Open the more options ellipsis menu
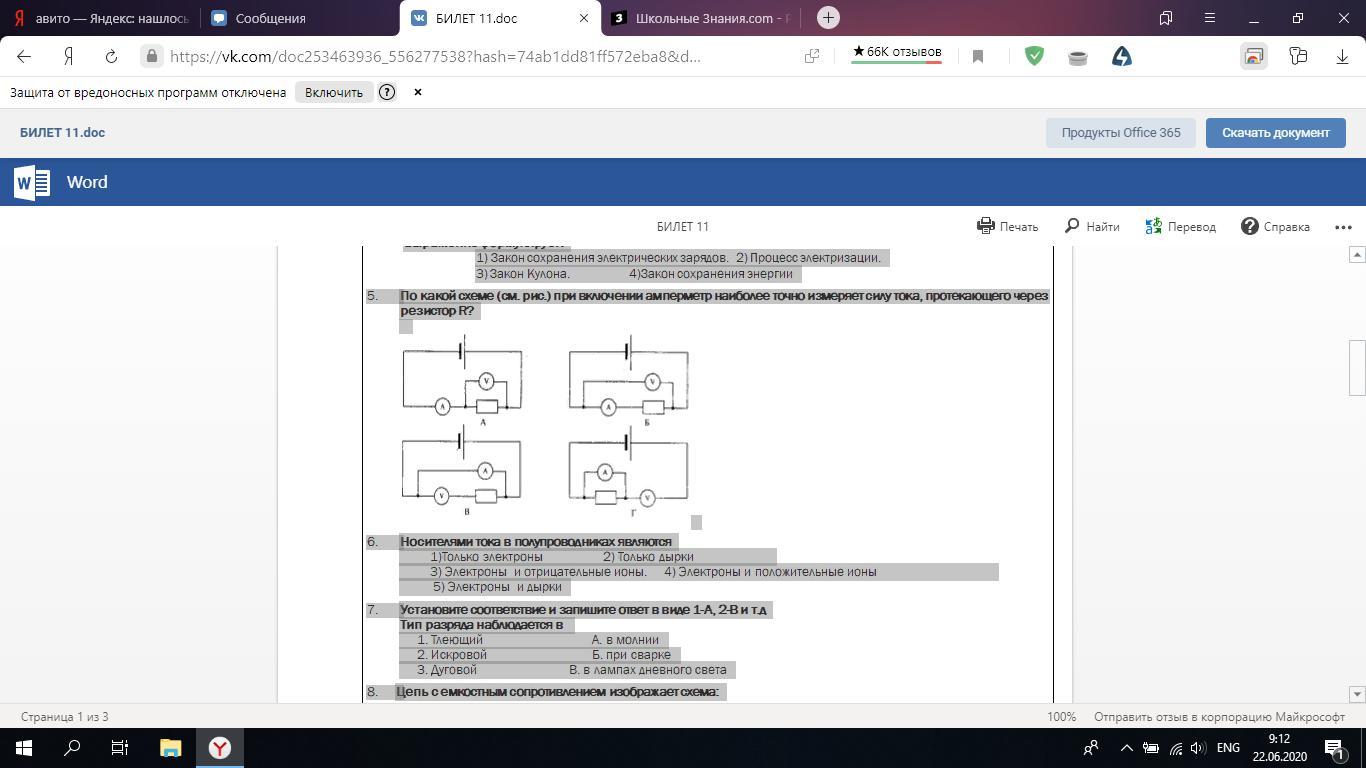The image size is (1366, 768). coord(1343,227)
